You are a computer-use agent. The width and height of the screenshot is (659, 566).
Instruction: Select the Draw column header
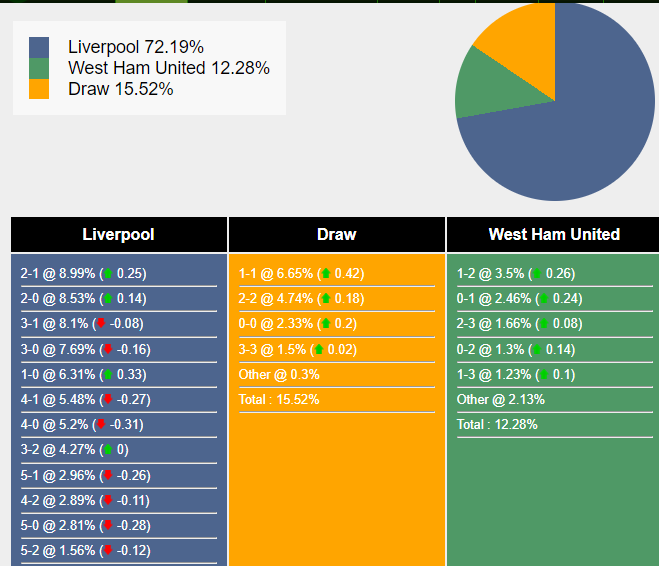click(x=337, y=235)
